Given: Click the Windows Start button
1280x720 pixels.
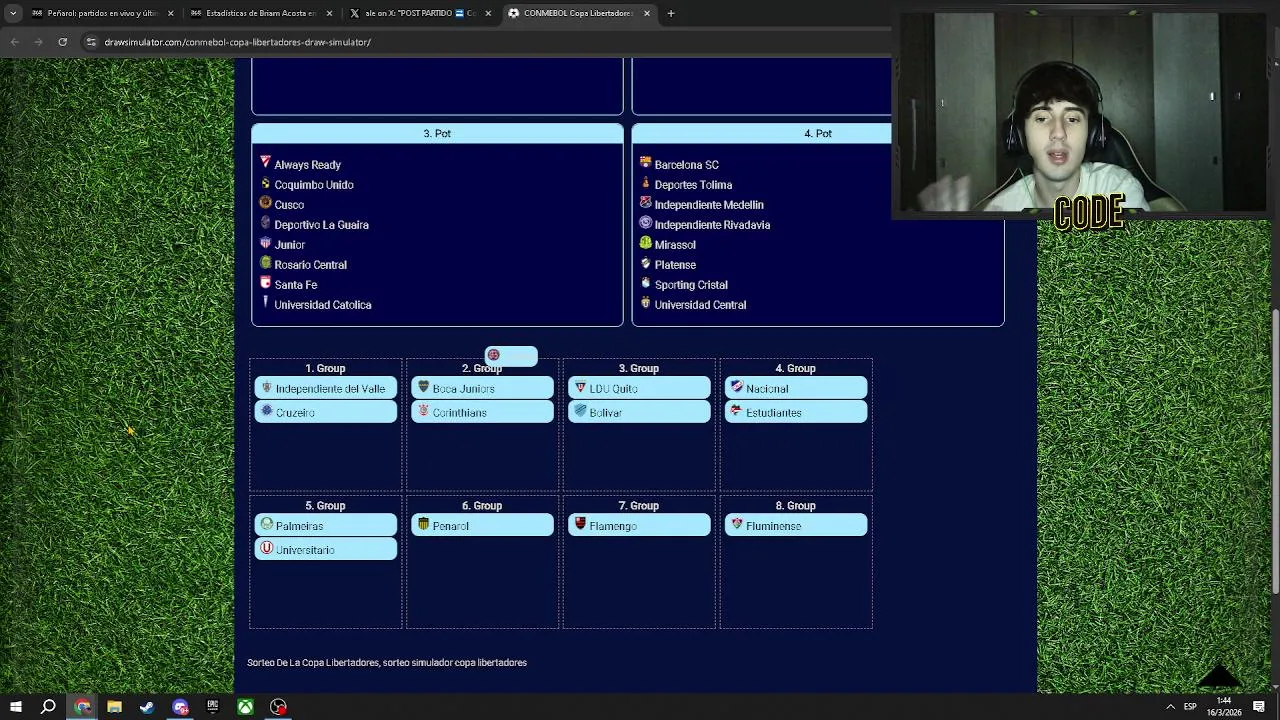Looking at the screenshot, I should point(16,707).
